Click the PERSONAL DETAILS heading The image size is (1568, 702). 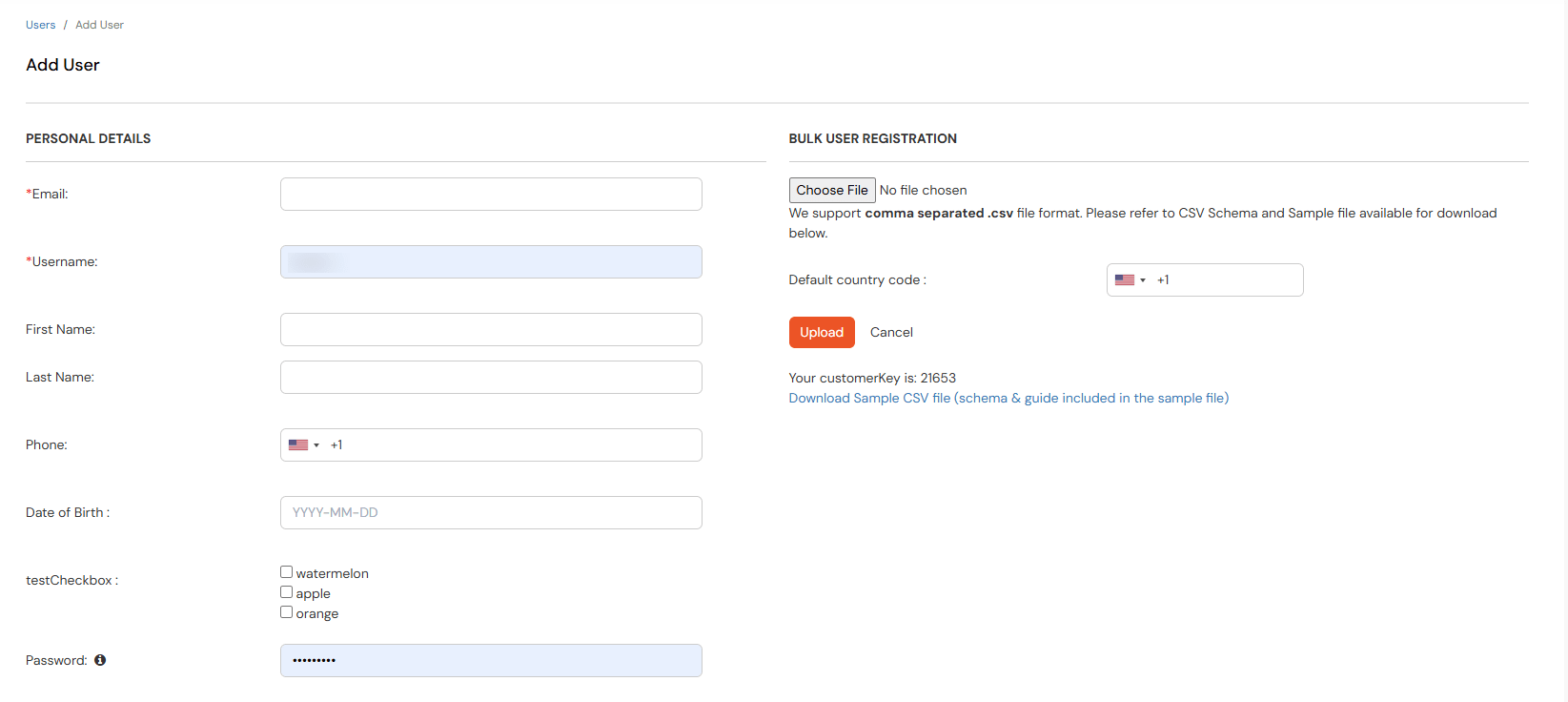click(x=88, y=138)
